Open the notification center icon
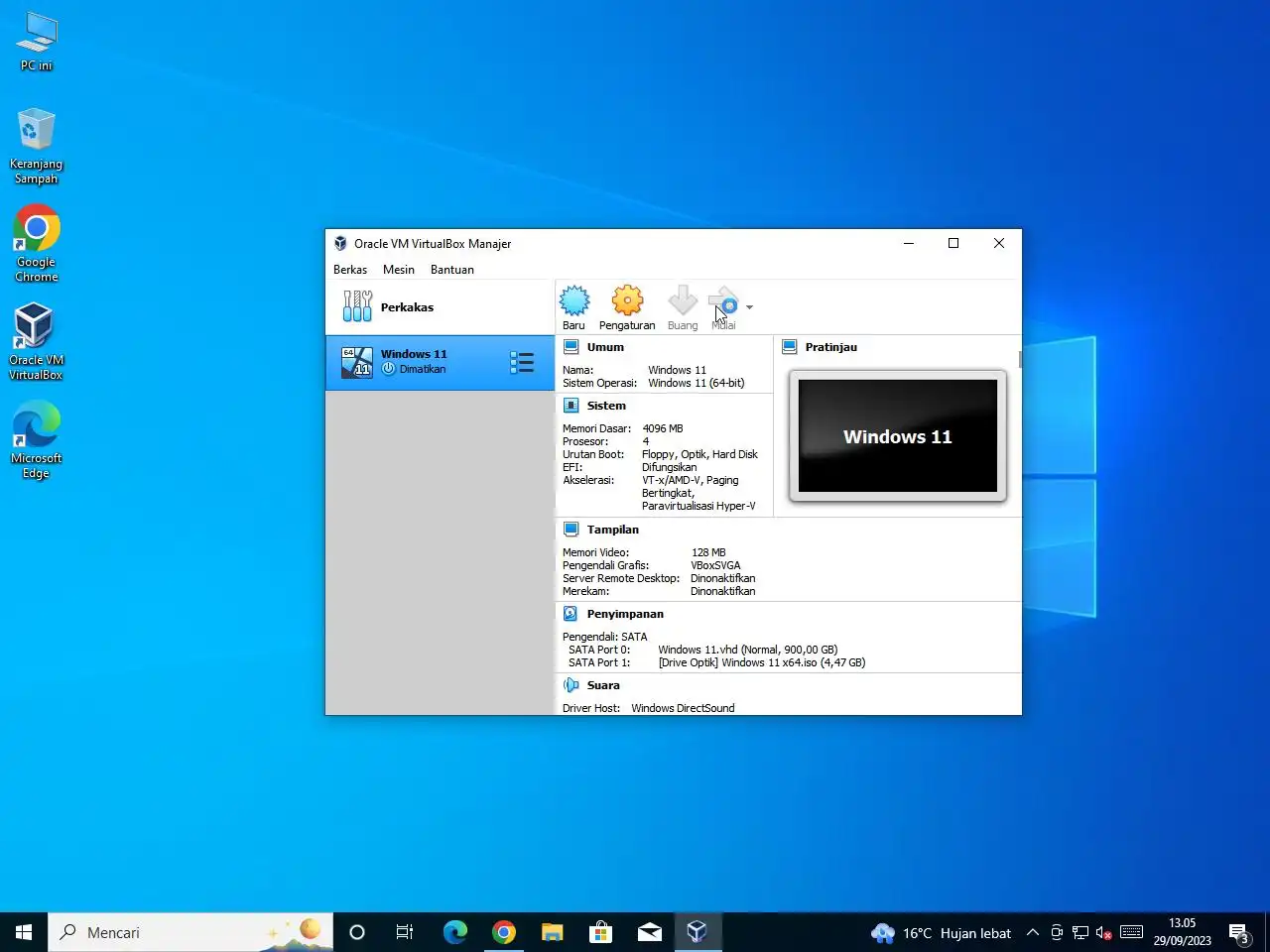The image size is (1270, 952). click(x=1239, y=932)
